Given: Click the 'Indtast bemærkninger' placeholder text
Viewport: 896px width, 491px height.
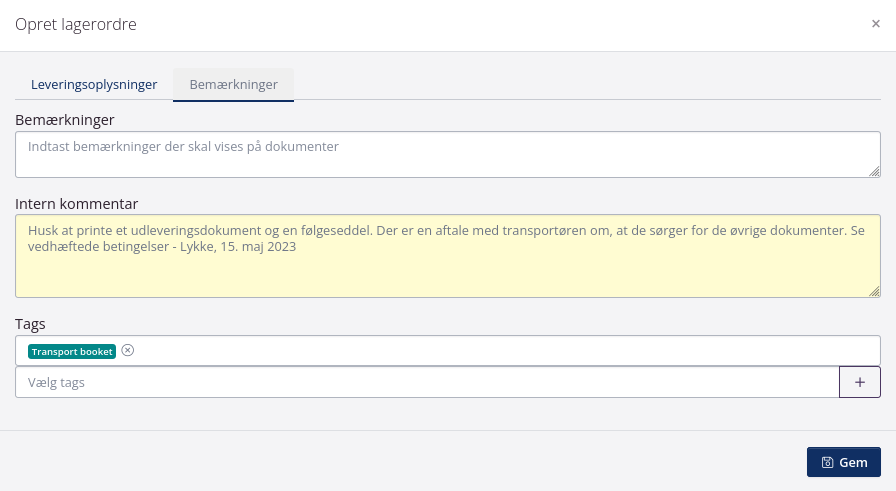Looking at the screenshot, I should pyautogui.click(x=183, y=146).
